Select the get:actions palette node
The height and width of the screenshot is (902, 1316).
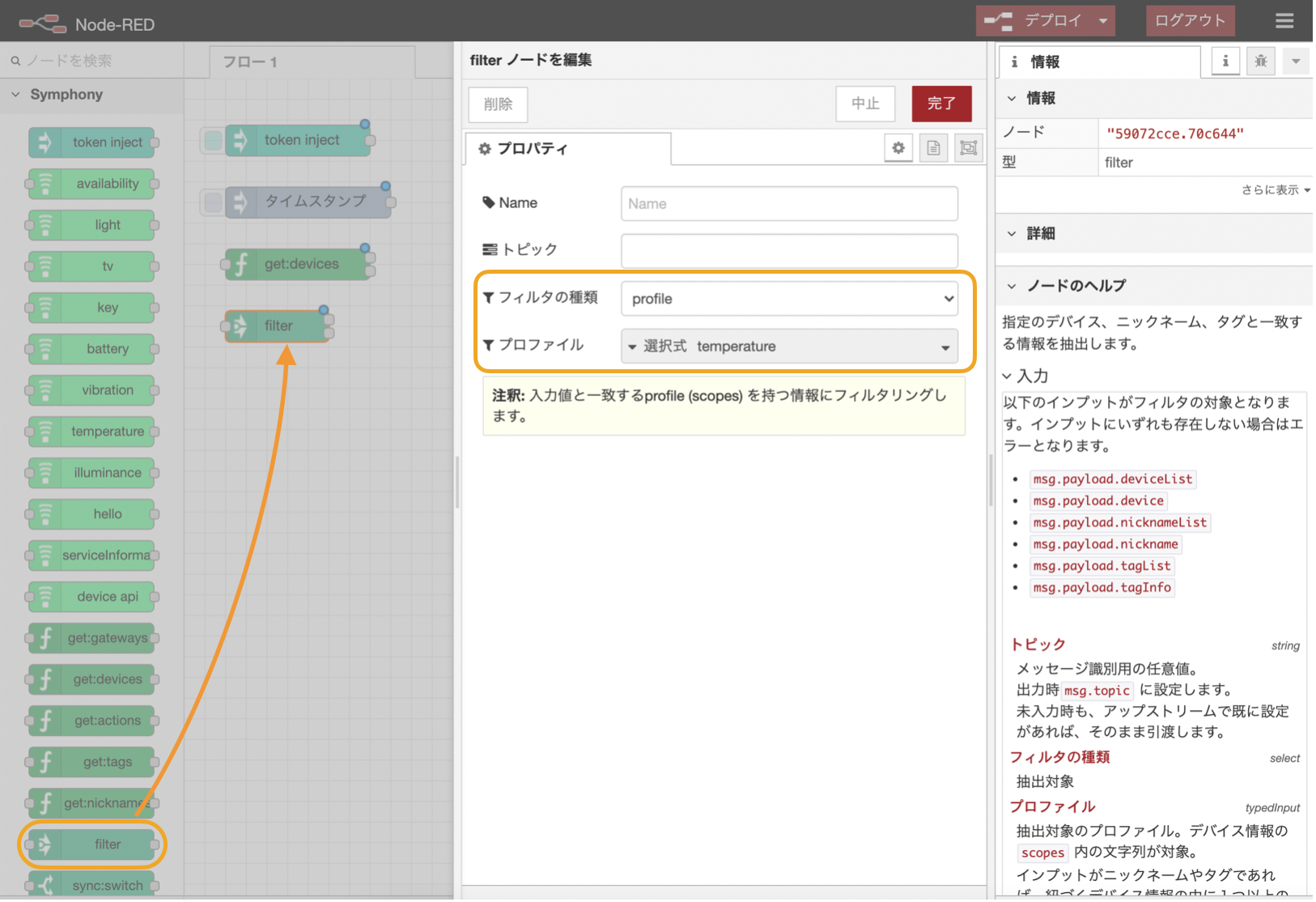click(x=91, y=721)
